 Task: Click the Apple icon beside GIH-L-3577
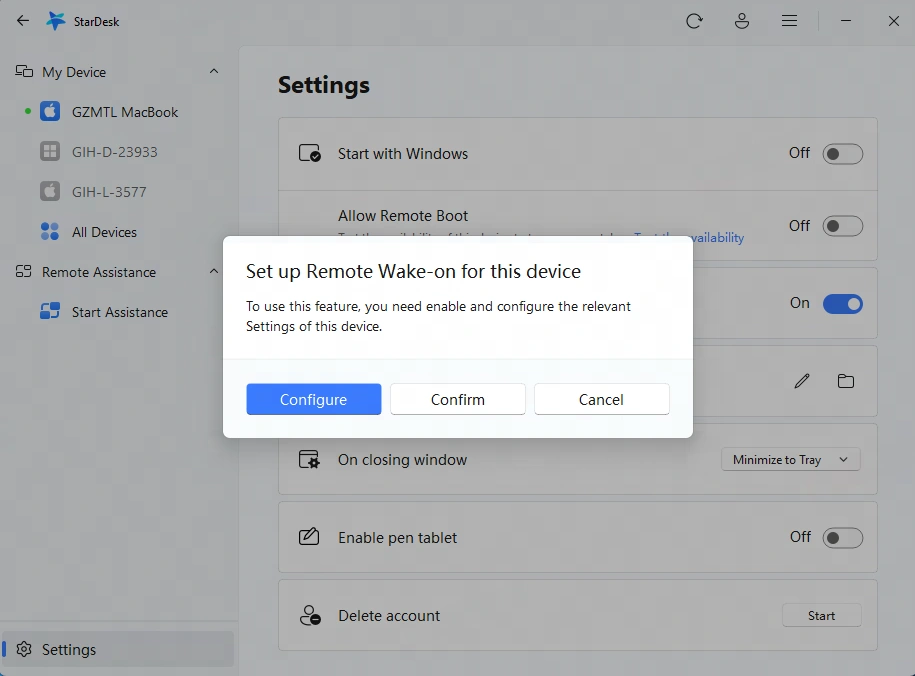click(50, 191)
